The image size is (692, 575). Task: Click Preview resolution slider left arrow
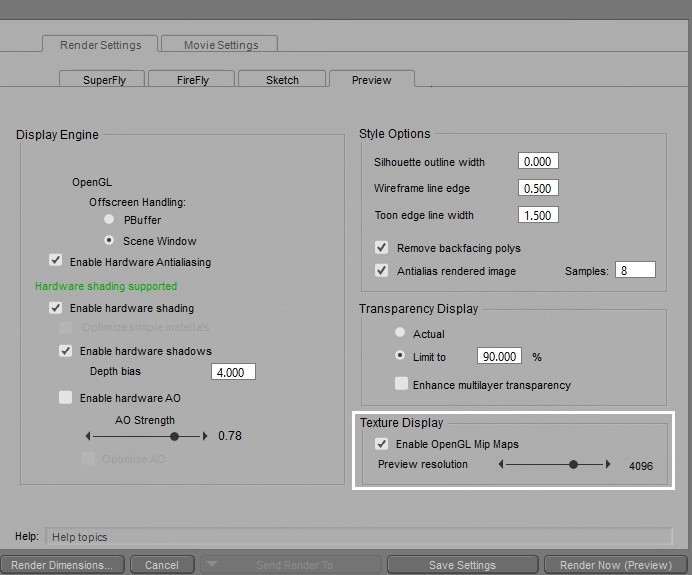pyautogui.click(x=502, y=465)
